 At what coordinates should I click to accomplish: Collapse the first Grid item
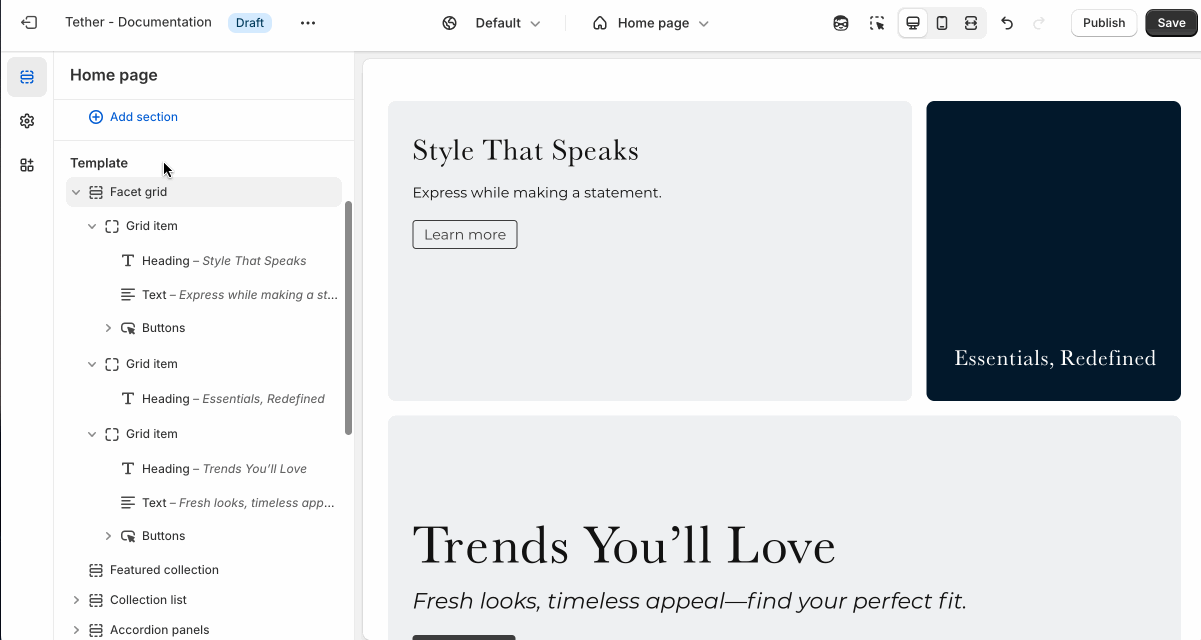tap(92, 226)
